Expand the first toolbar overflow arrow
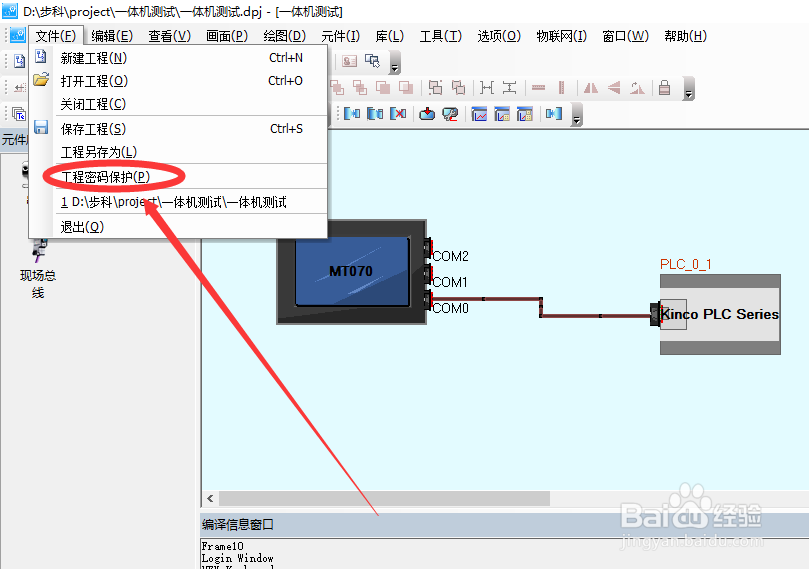Image resolution: width=809 pixels, height=569 pixels. 395,63
